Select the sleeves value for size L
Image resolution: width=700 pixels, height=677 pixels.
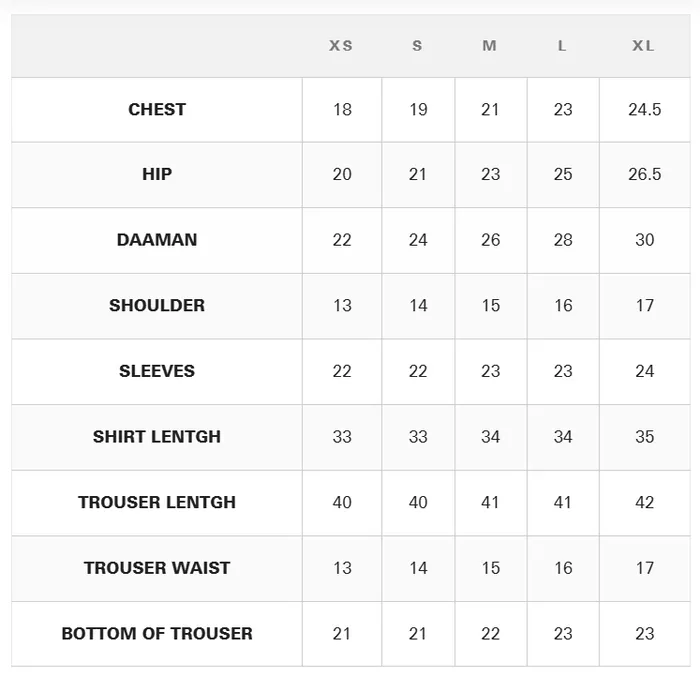click(x=563, y=371)
